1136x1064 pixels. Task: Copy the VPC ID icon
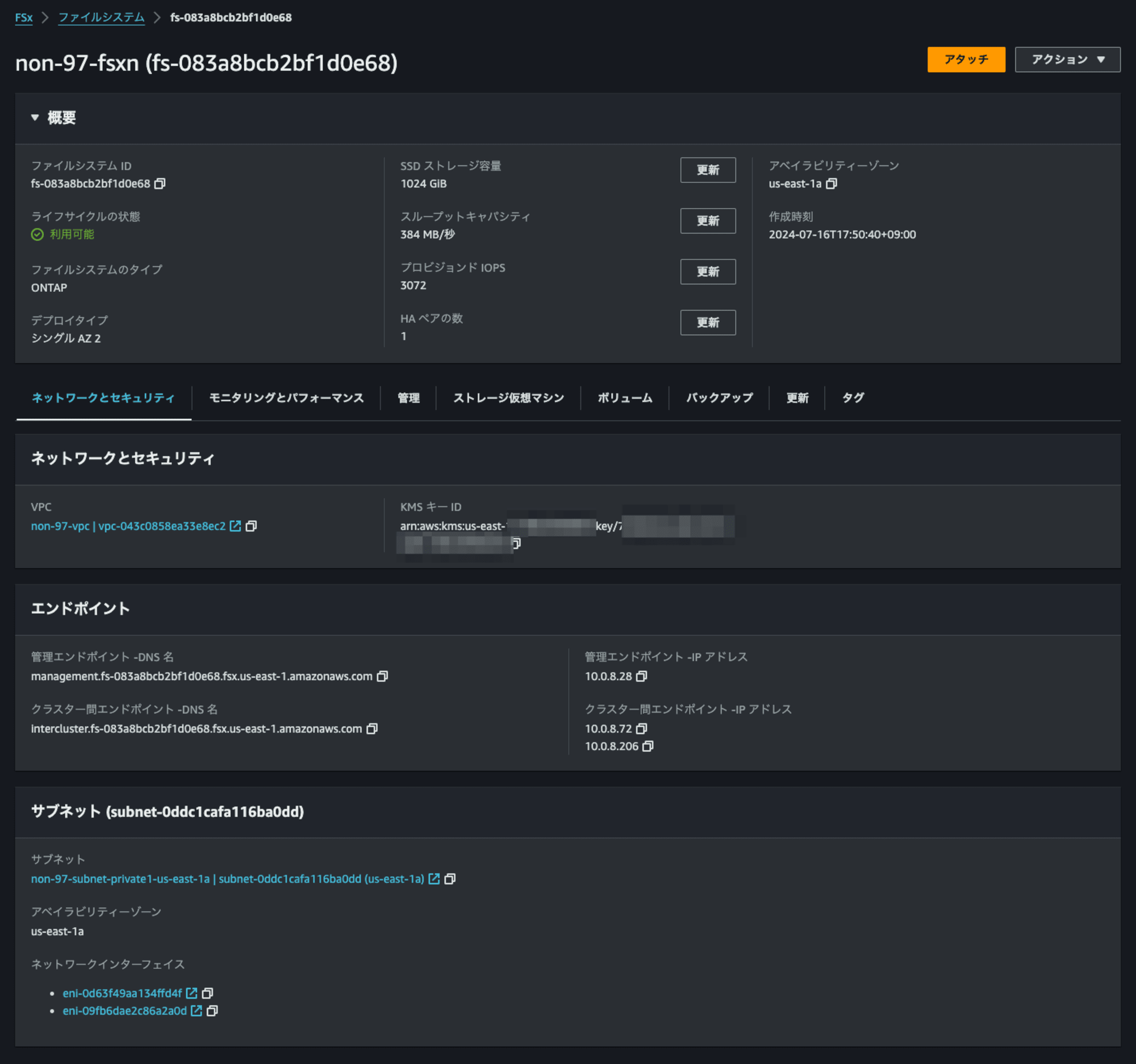[251, 525]
